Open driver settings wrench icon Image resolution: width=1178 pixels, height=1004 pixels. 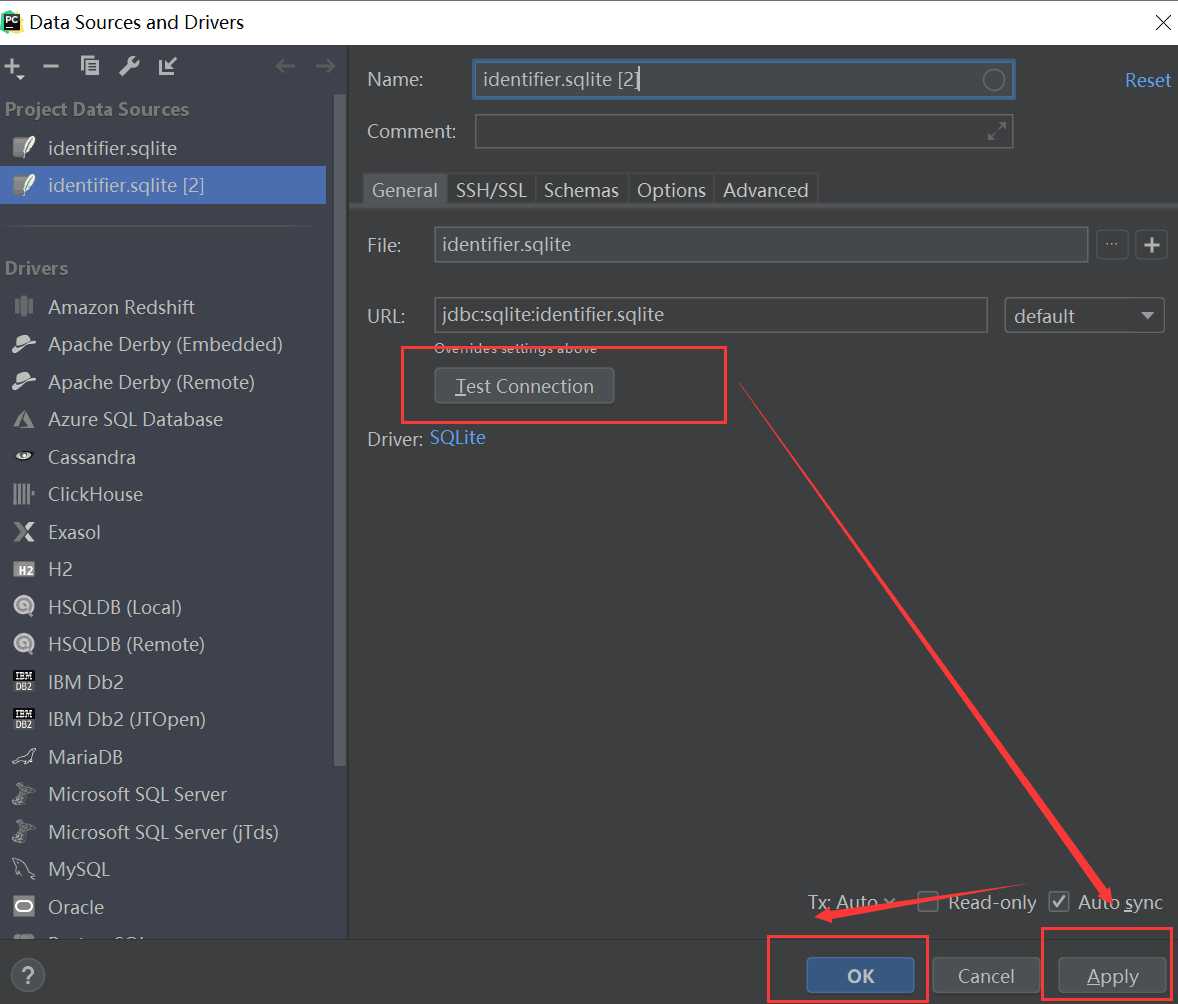129,67
